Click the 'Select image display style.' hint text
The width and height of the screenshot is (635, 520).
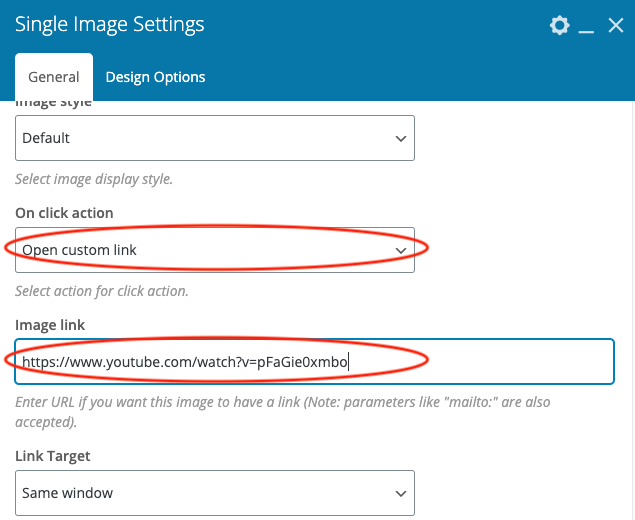point(94,180)
